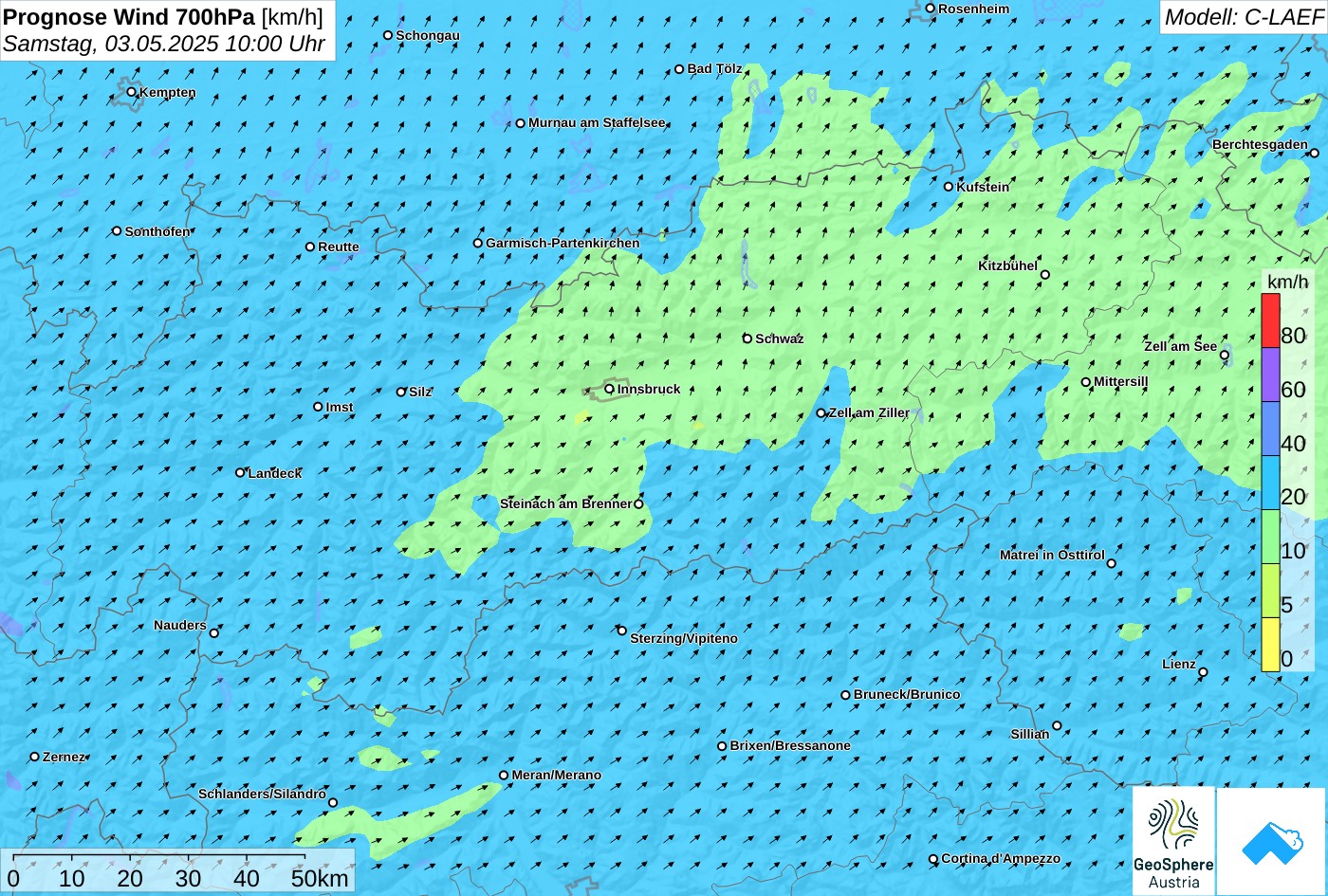Click the title 'Prognose Wind 700hPa'

pos(129,16)
